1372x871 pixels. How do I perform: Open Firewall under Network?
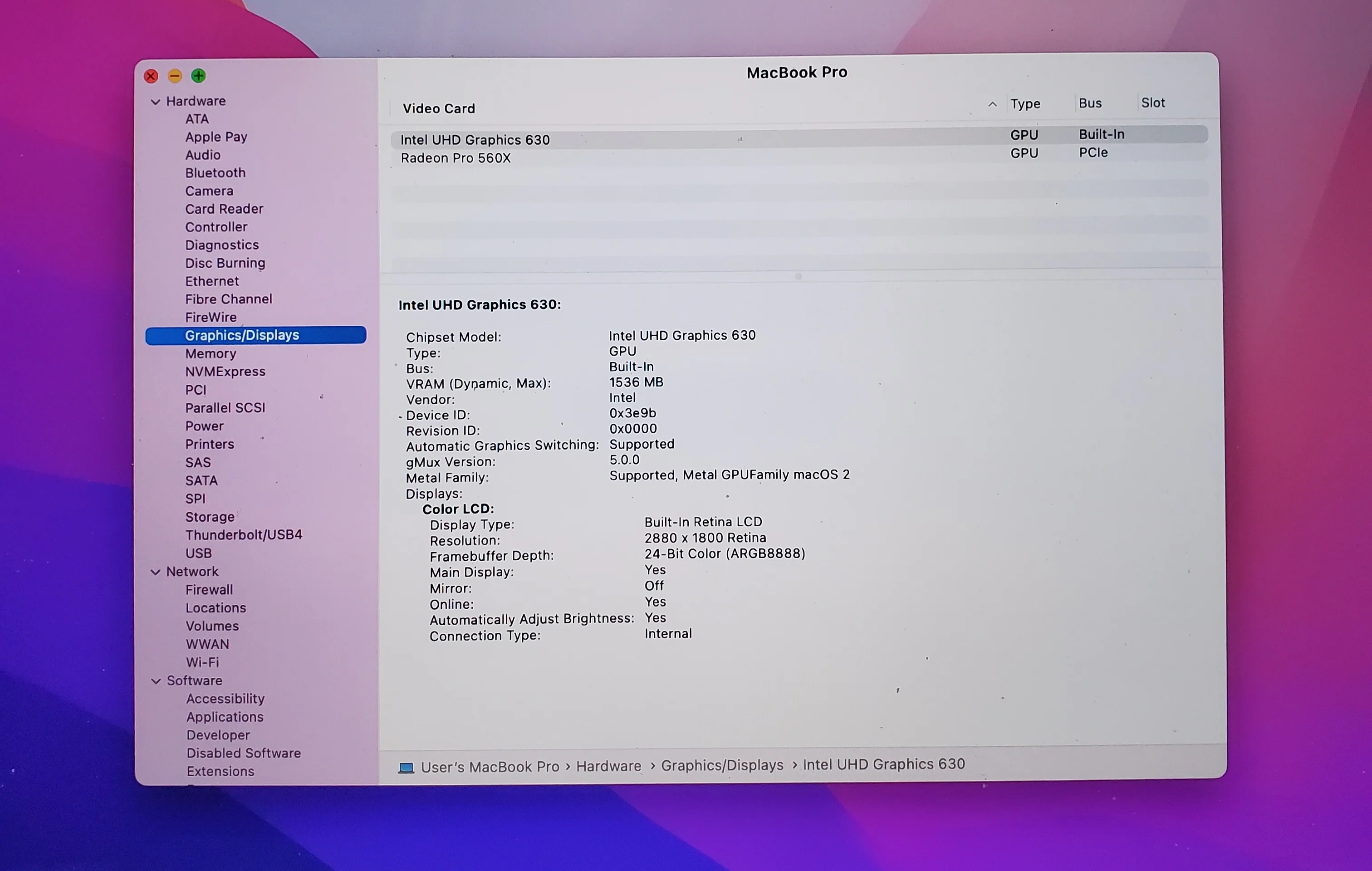[x=209, y=590]
